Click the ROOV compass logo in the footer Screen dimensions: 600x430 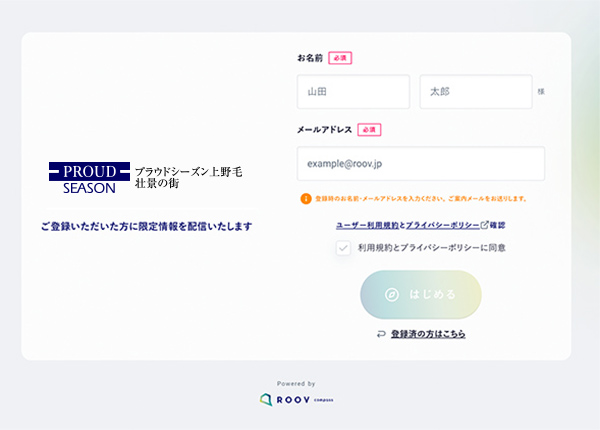pos(297,400)
